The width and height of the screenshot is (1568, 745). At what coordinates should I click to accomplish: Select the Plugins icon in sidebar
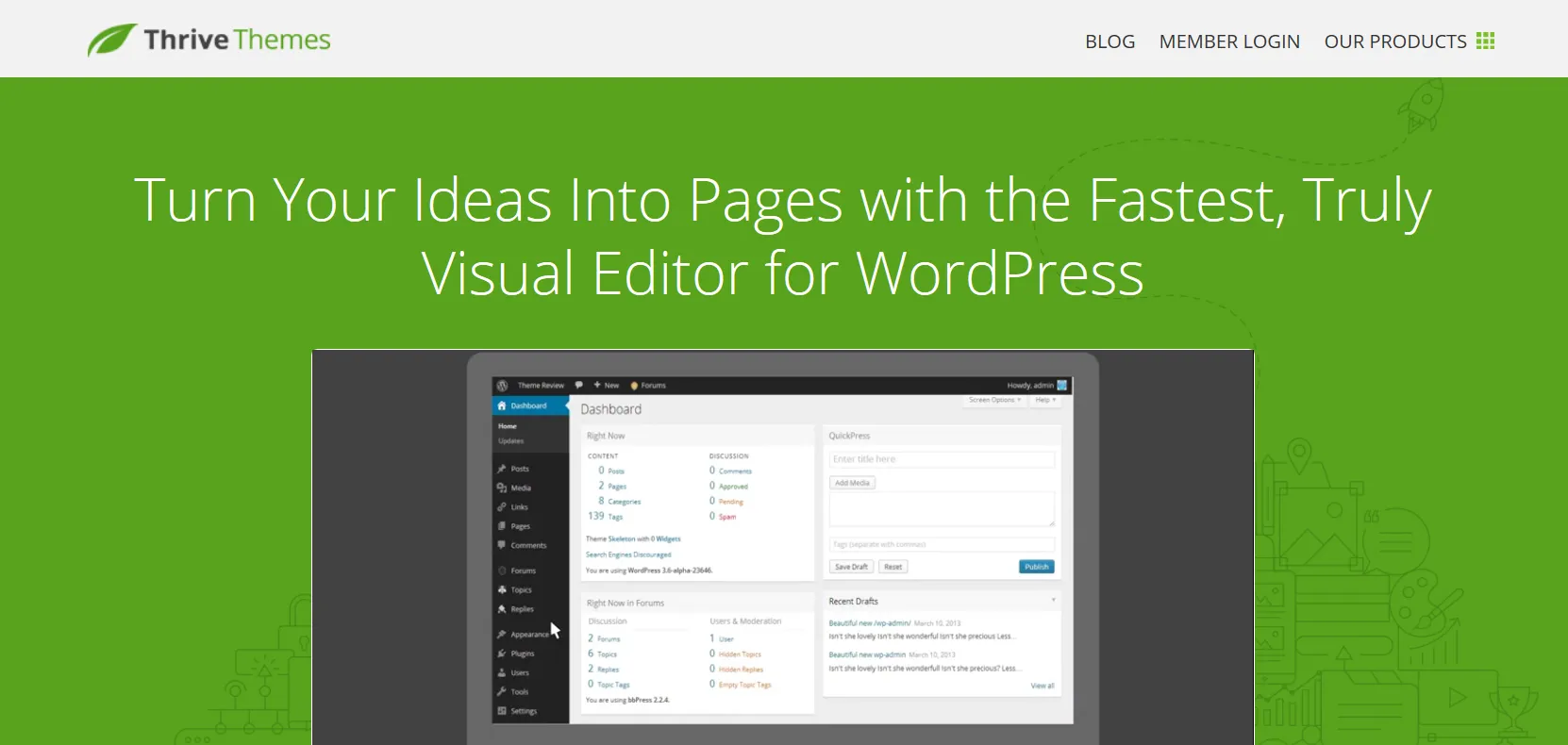coord(502,654)
